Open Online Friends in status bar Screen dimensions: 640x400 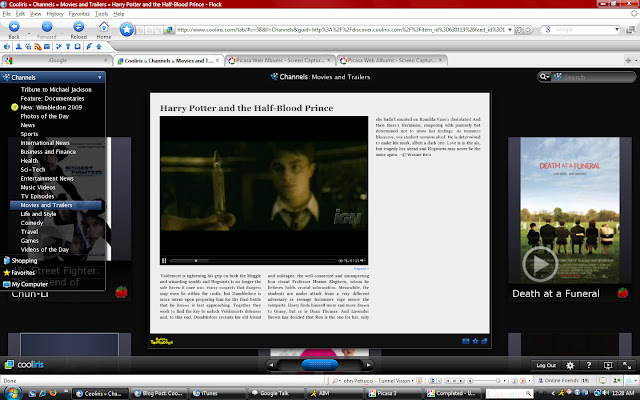564,380
